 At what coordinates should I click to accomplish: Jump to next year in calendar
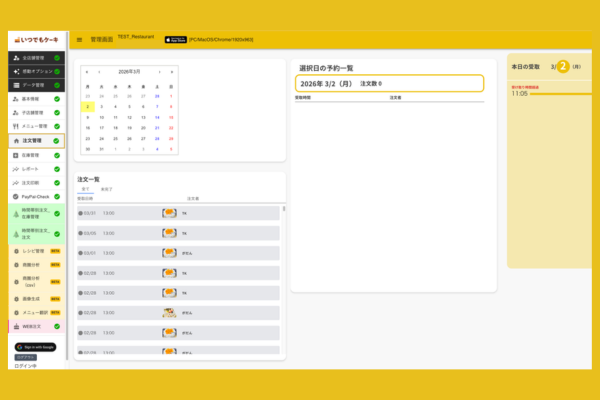point(171,72)
